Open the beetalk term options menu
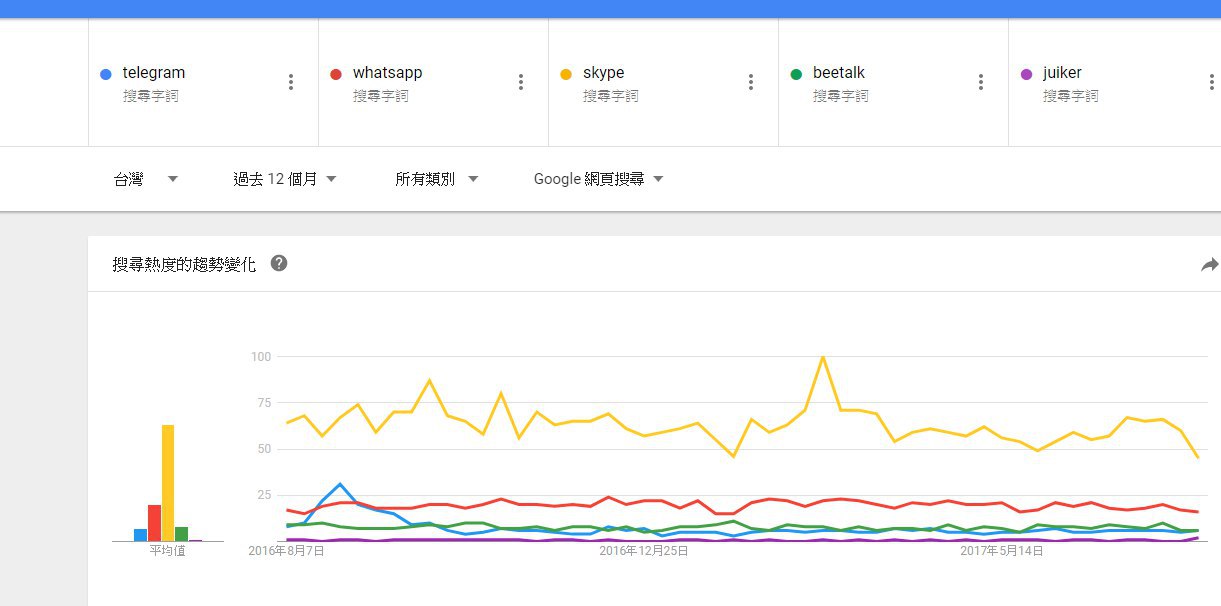Screen dimensions: 1221x606 981,82
